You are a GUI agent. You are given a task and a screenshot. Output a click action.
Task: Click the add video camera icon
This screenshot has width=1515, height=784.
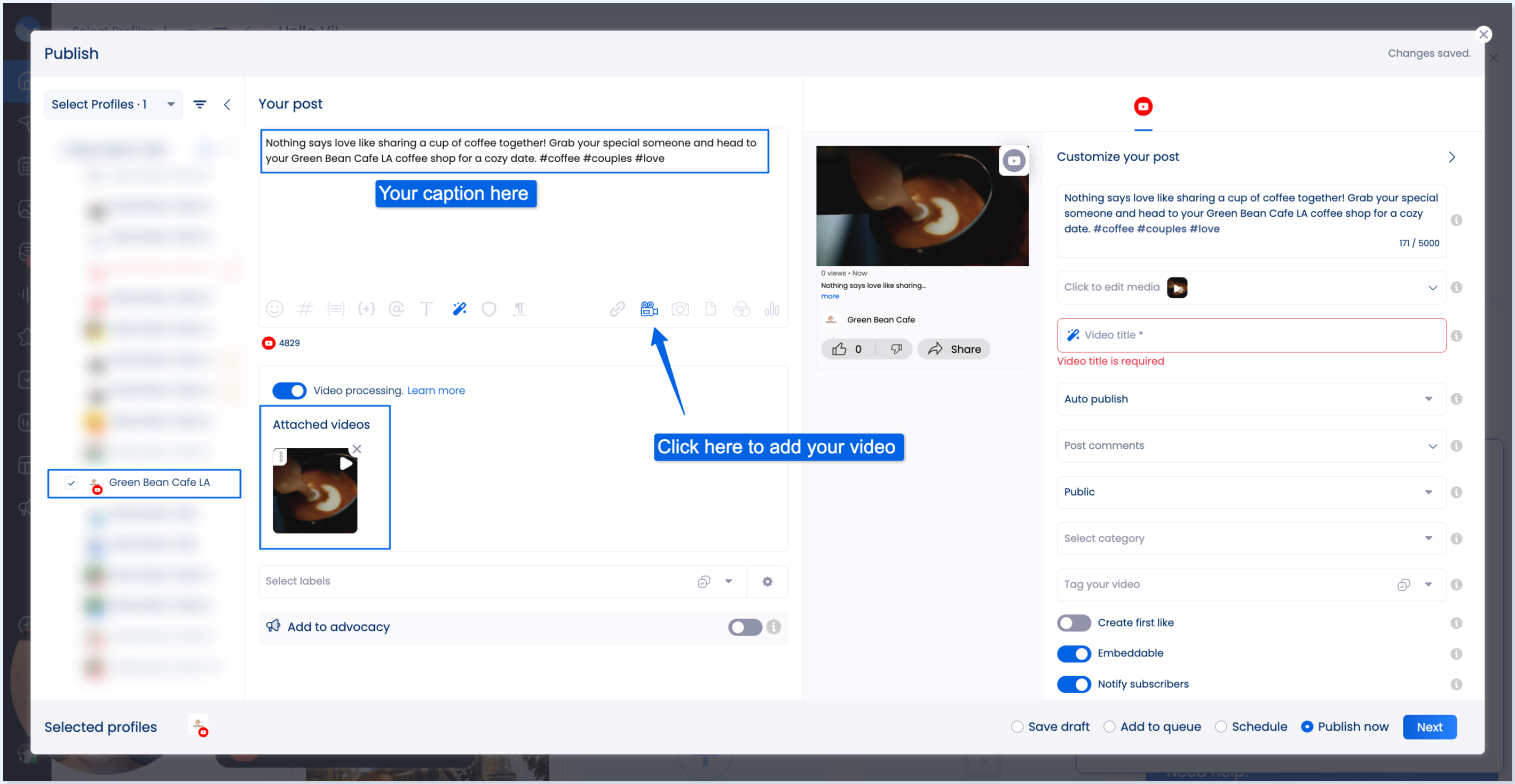click(649, 309)
